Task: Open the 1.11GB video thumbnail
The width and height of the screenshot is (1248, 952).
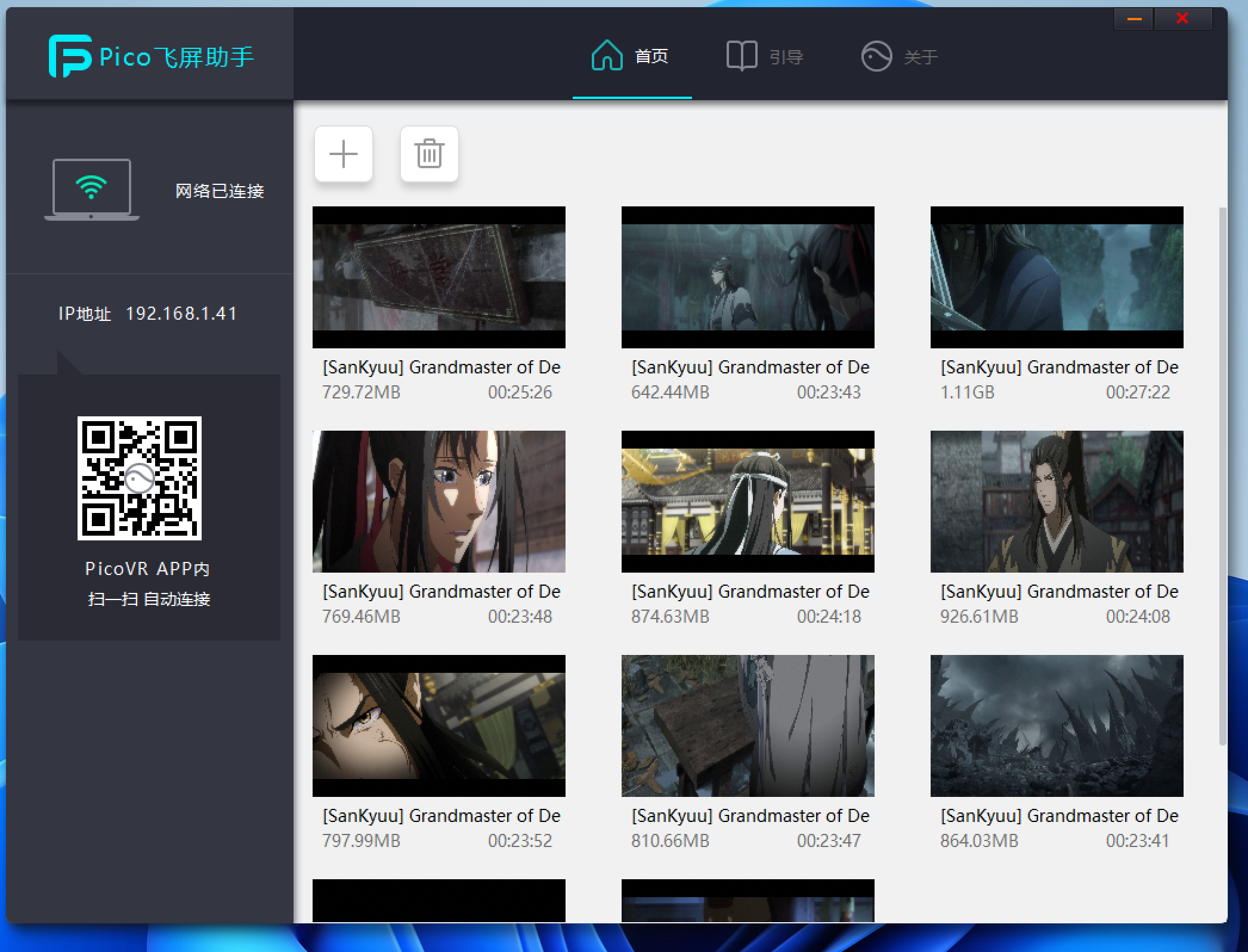Action: point(1057,277)
